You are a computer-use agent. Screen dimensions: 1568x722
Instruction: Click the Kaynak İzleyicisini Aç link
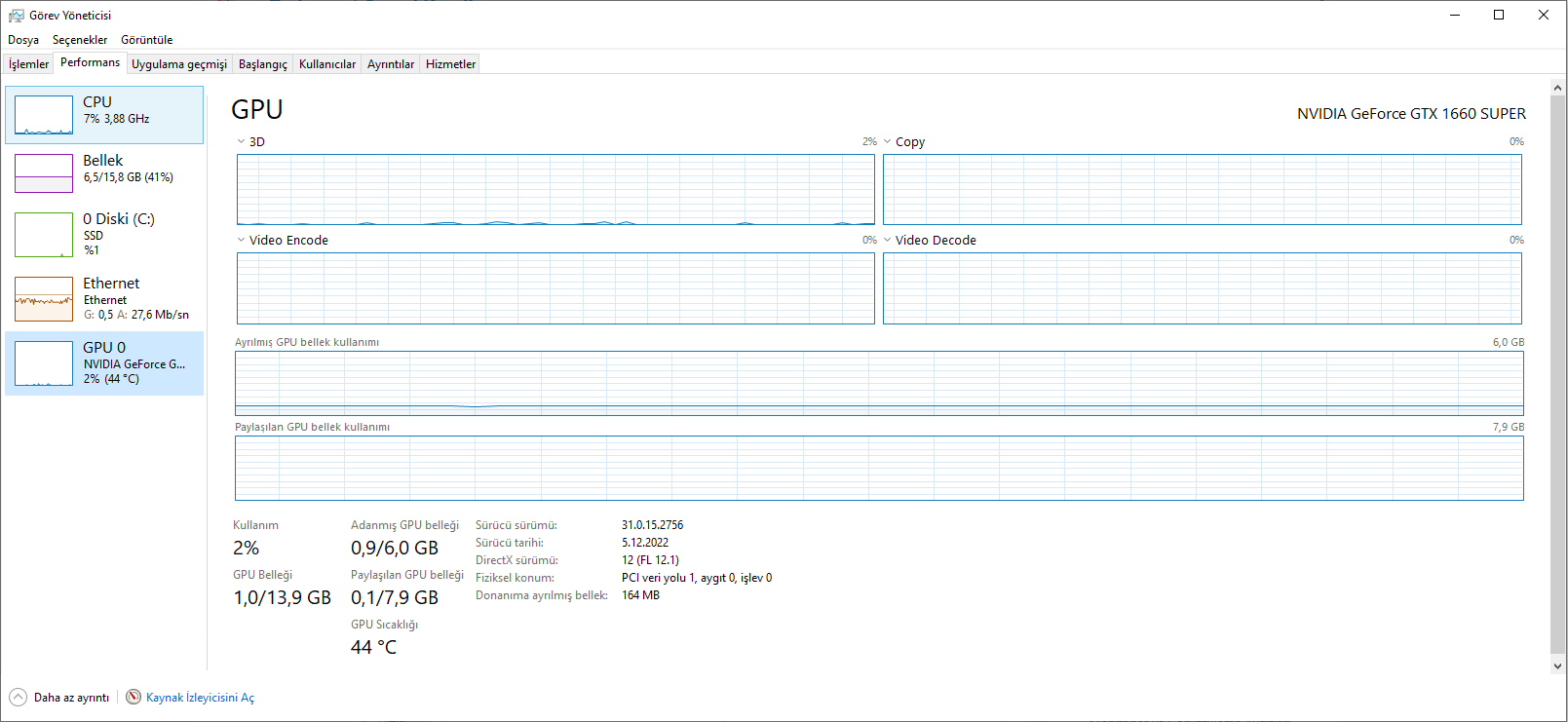click(200, 698)
